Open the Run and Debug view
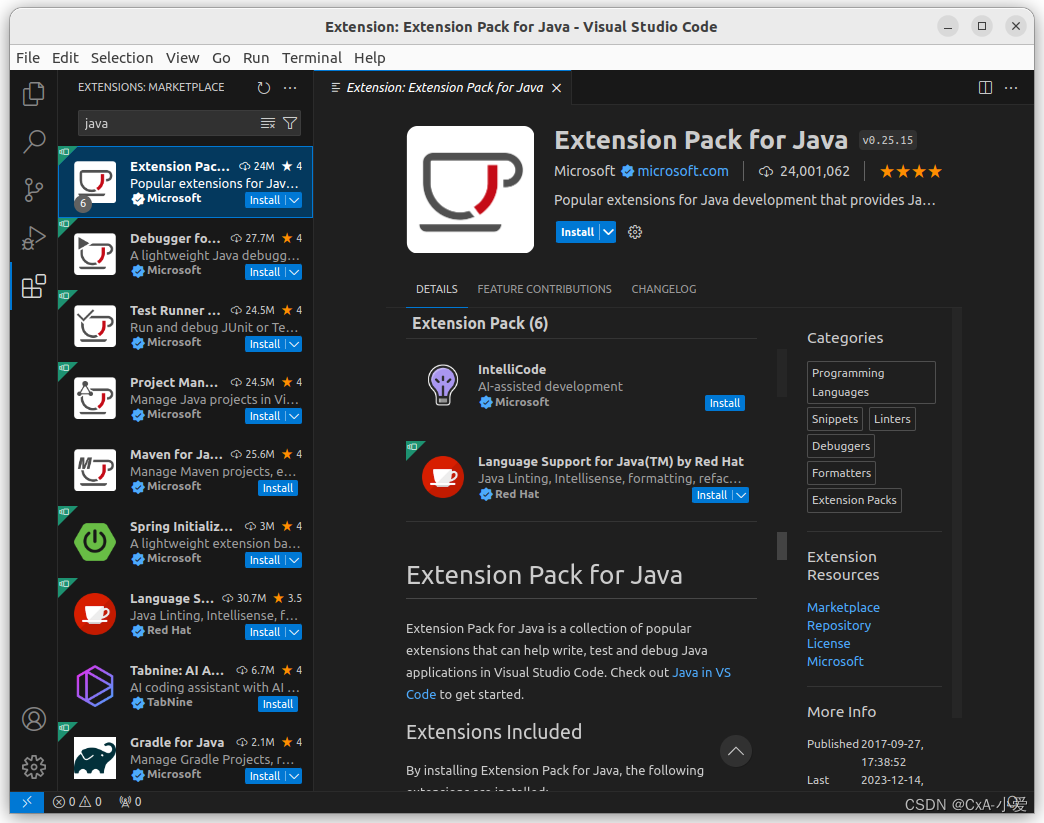 click(33, 238)
